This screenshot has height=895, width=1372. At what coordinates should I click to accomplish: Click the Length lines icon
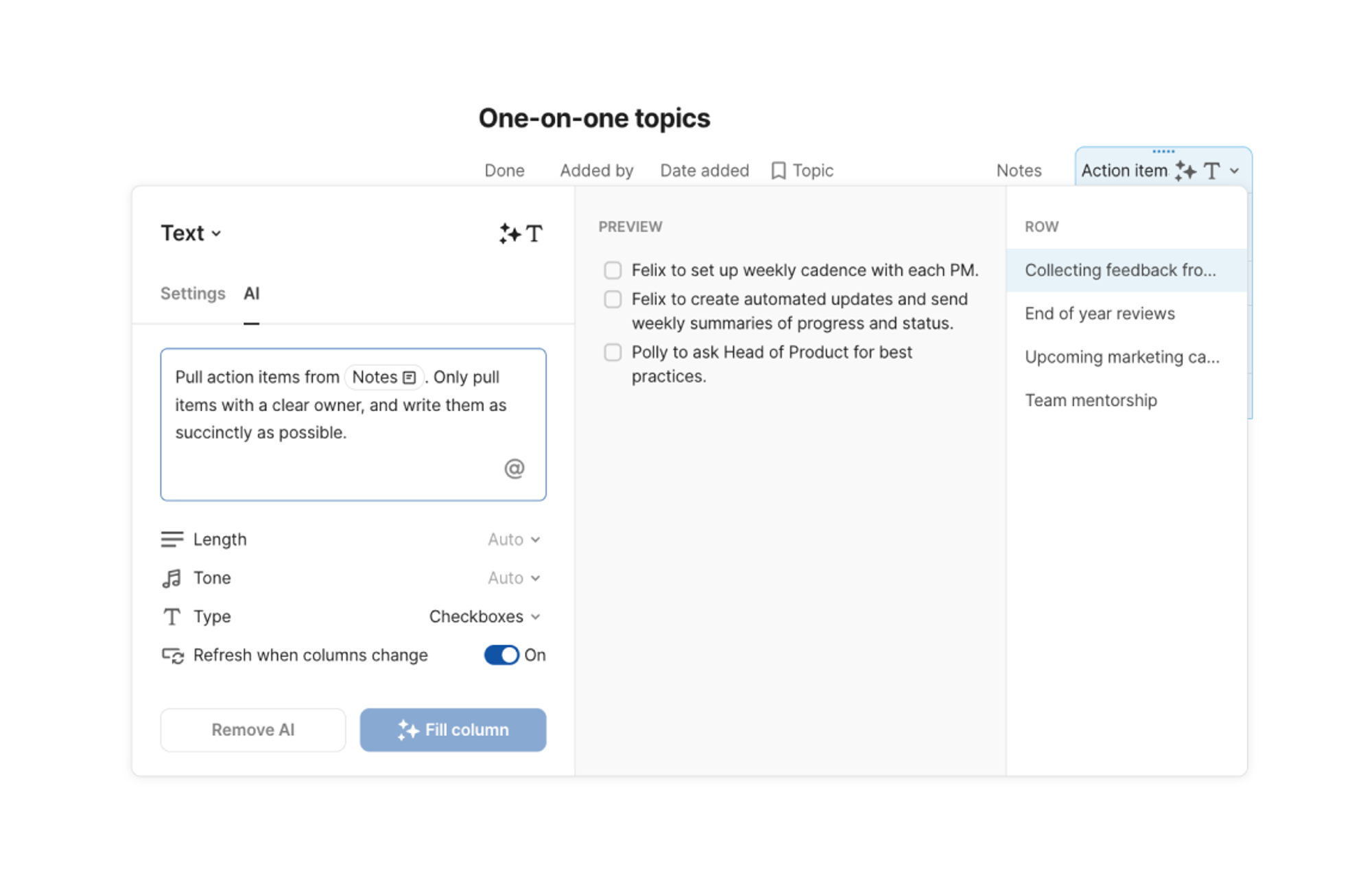point(171,539)
